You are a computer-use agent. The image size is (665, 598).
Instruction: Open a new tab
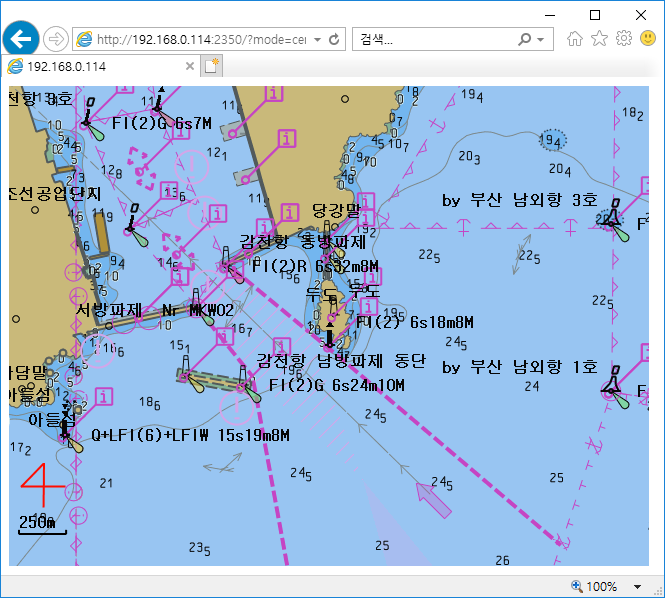tap(211, 66)
